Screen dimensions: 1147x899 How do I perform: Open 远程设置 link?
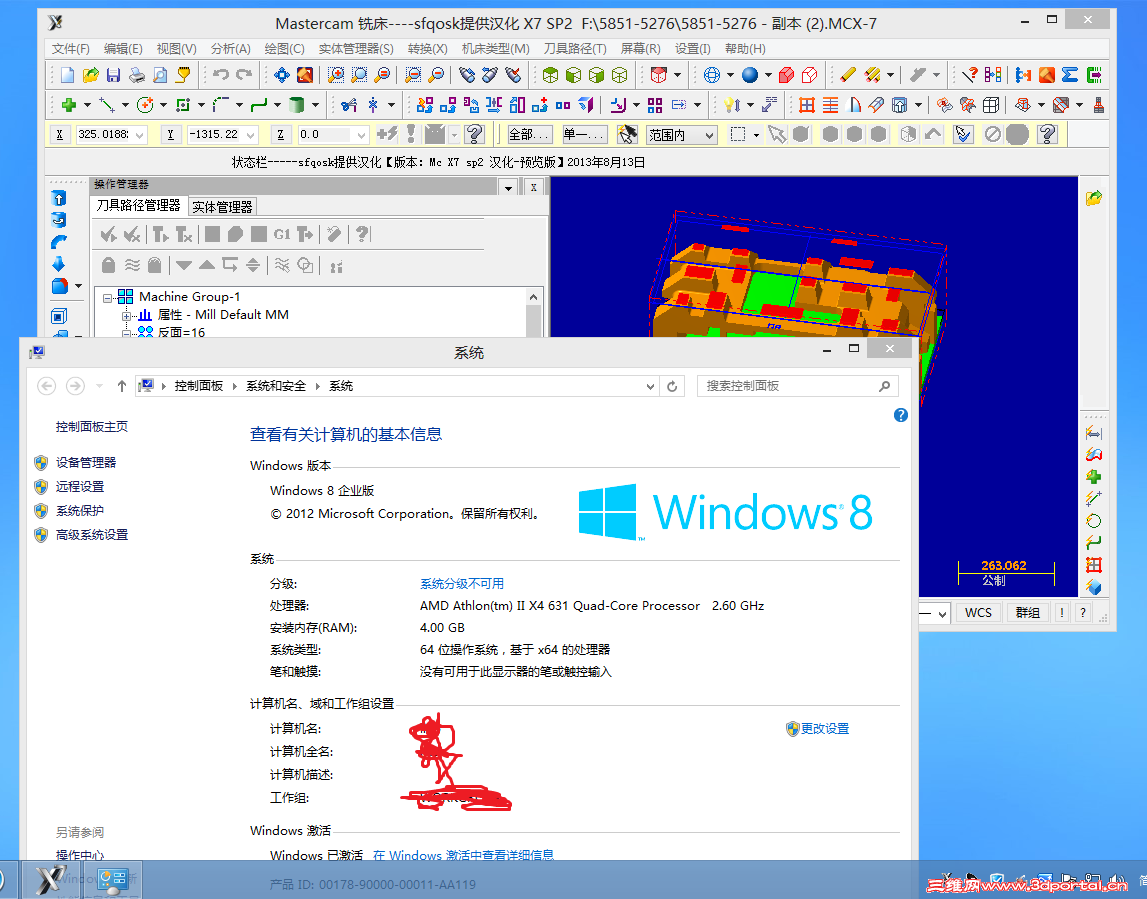[x=80, y=486]
